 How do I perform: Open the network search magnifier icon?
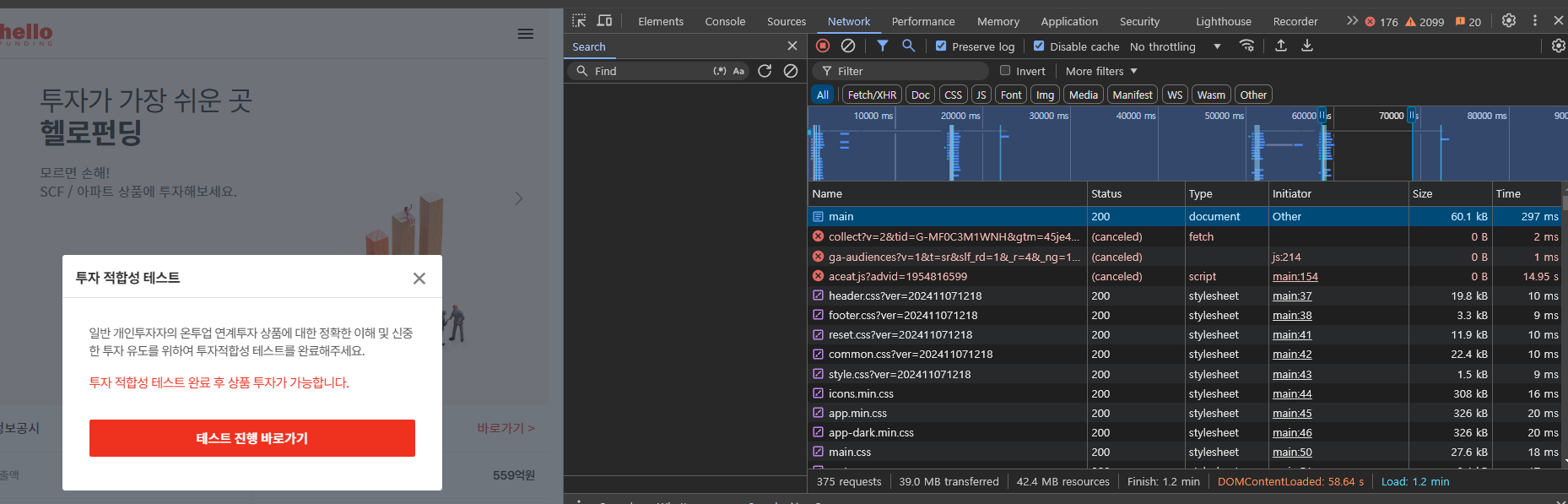click(908, 46)
